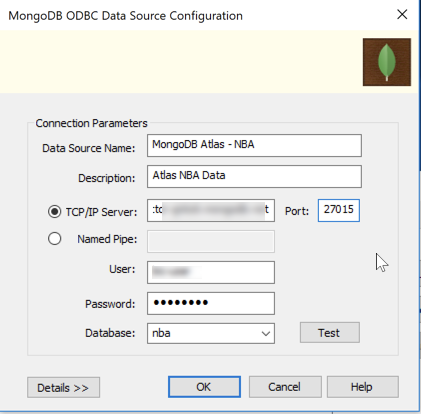Focus the TCP/IP Server address field

click(x=211, y=210)
